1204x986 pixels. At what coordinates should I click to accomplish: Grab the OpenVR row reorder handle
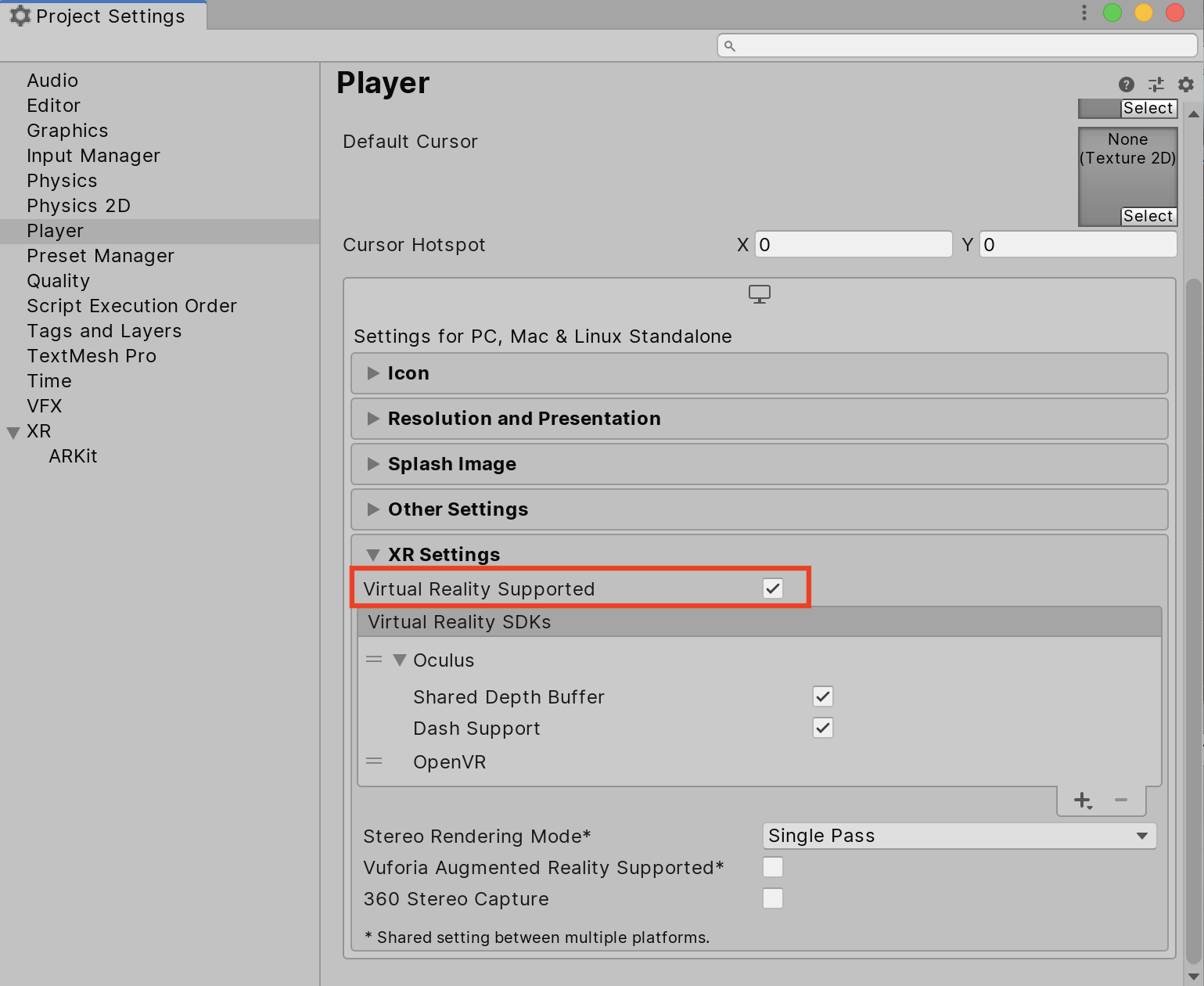(x=374, y=761)
